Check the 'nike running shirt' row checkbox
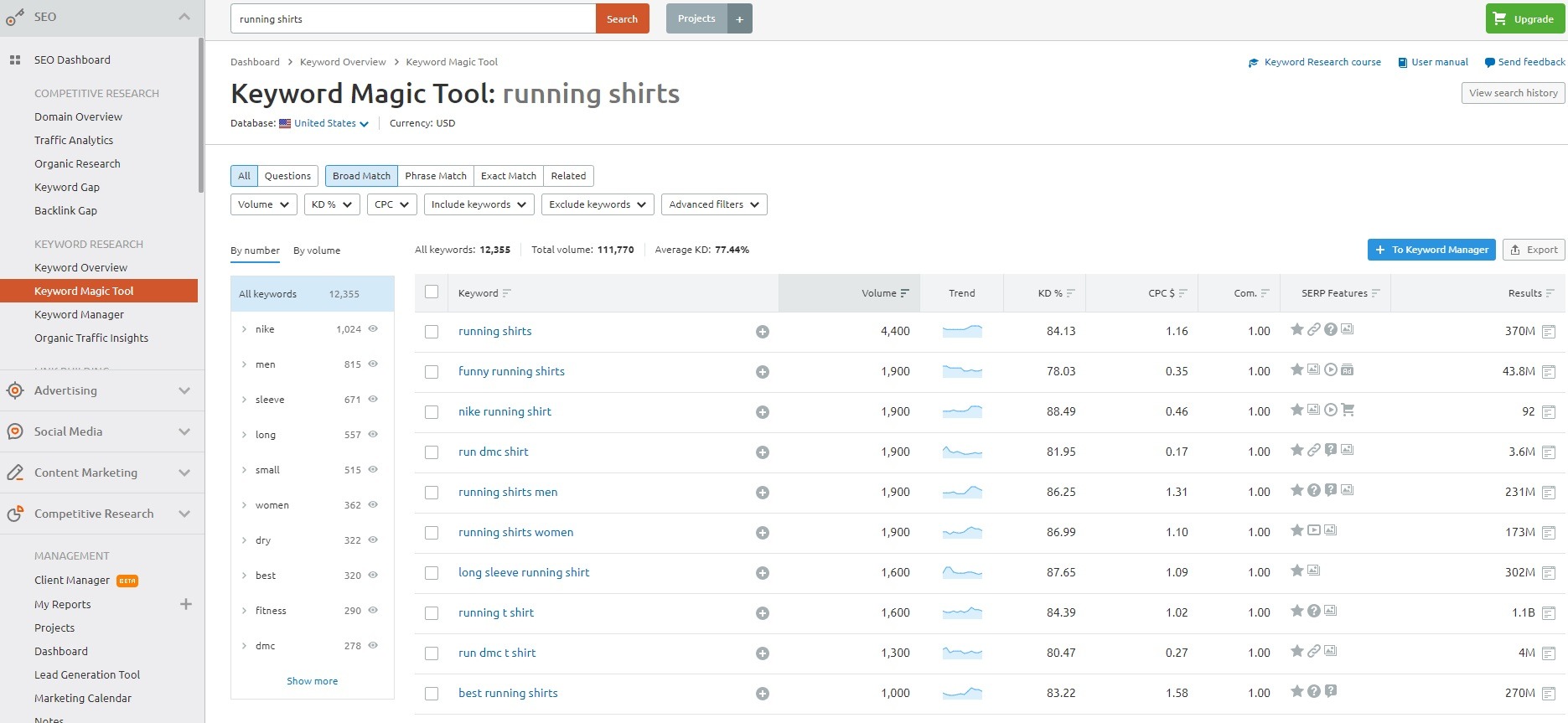Screen dimensions: 1568x723 coord(432,412)
